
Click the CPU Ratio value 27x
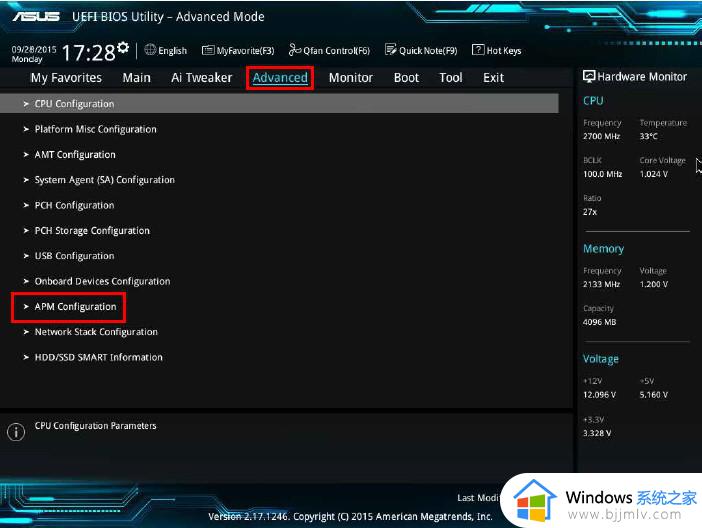coord(590,212)
